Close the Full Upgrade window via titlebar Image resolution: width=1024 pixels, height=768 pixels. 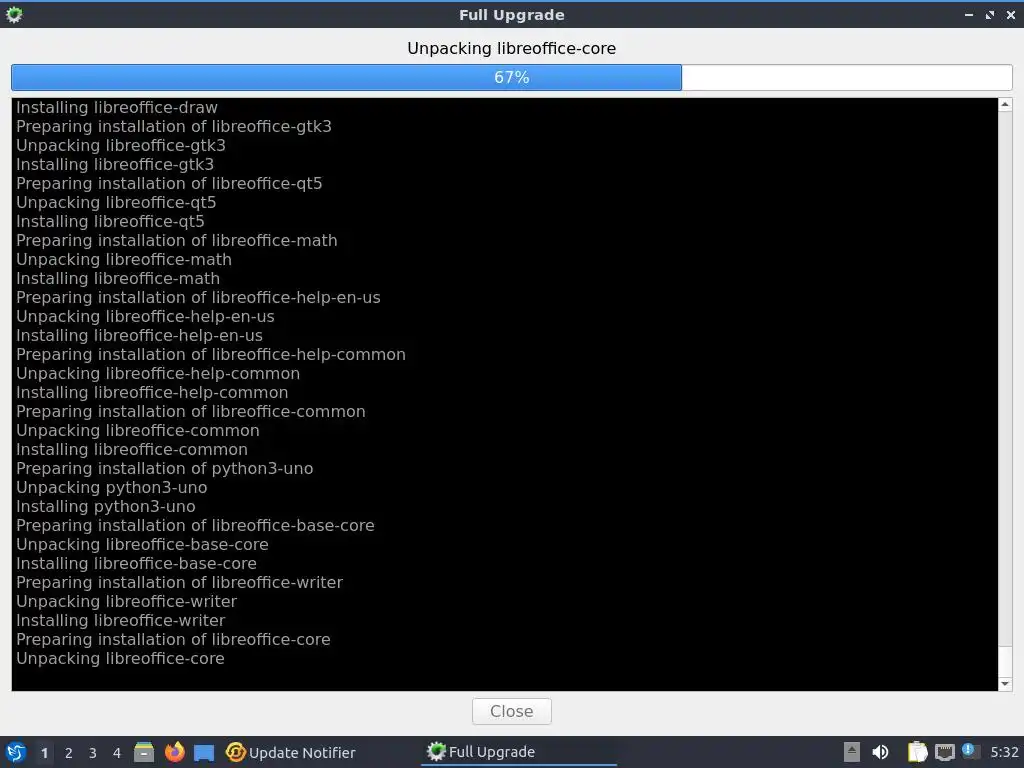[x=1010, y=14]
